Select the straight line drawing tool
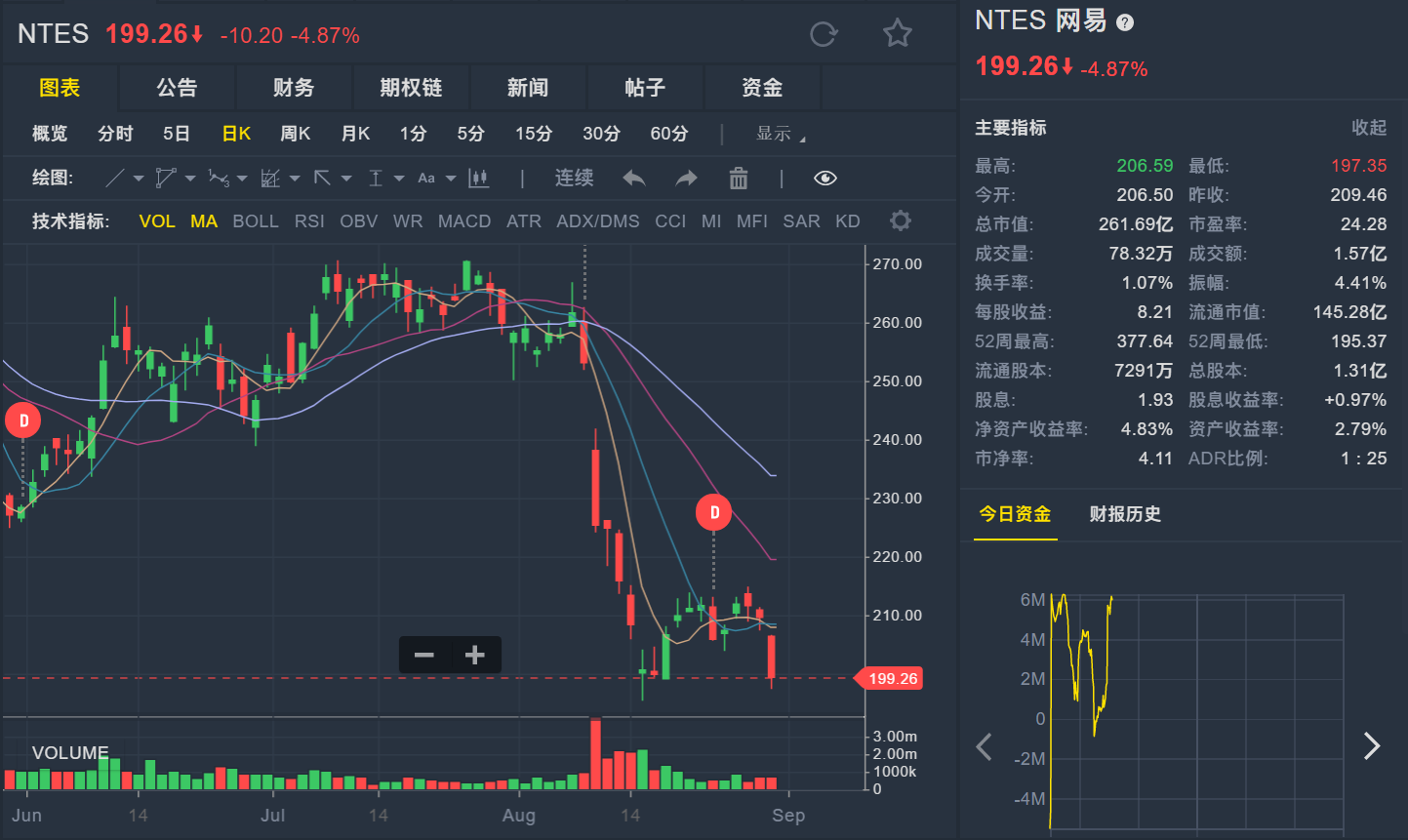 115,179
